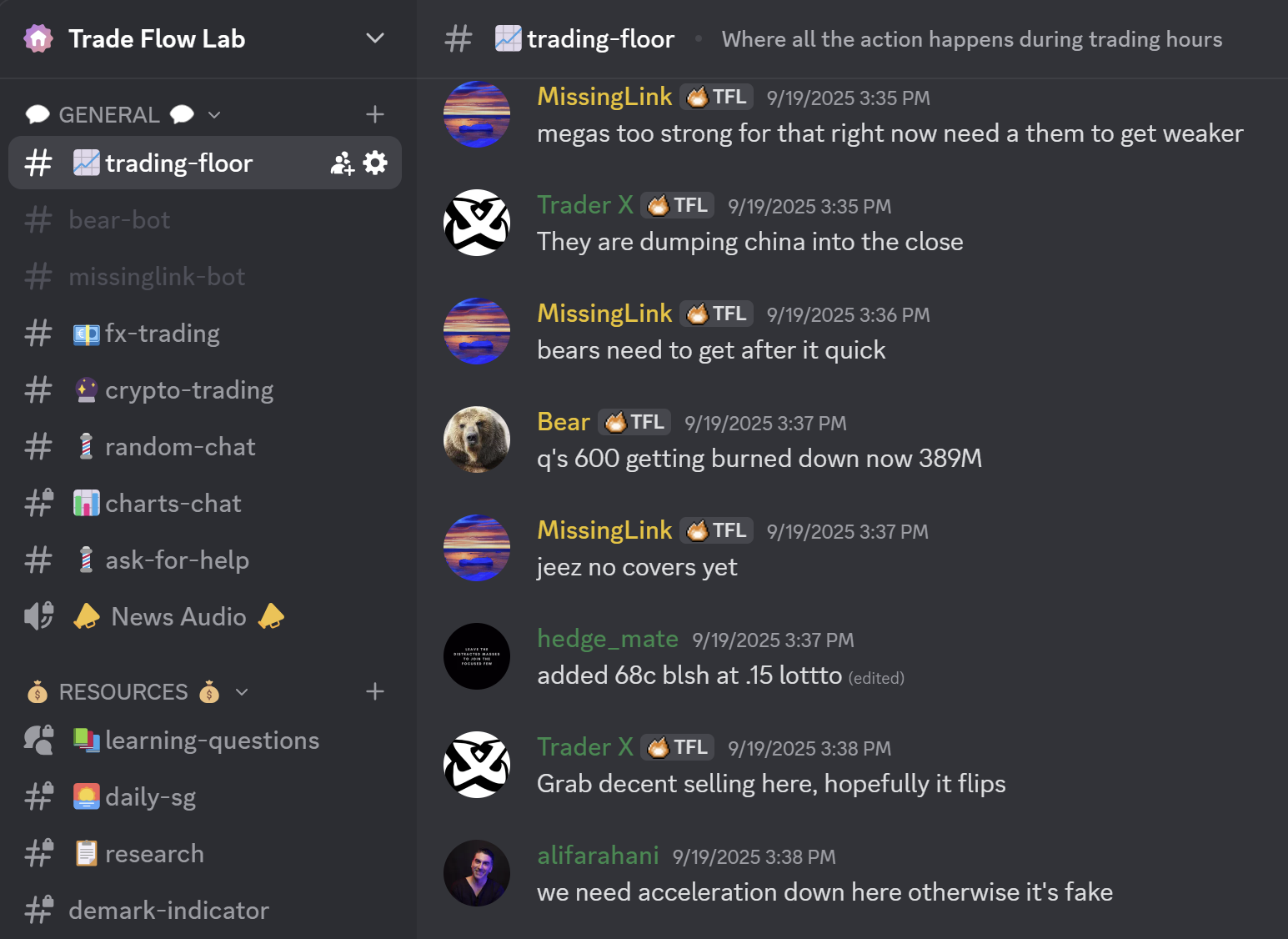Viewport: 1288px width, 939px height.
Task: Open trading-floor channel settings gear
Action: (376, 163)
